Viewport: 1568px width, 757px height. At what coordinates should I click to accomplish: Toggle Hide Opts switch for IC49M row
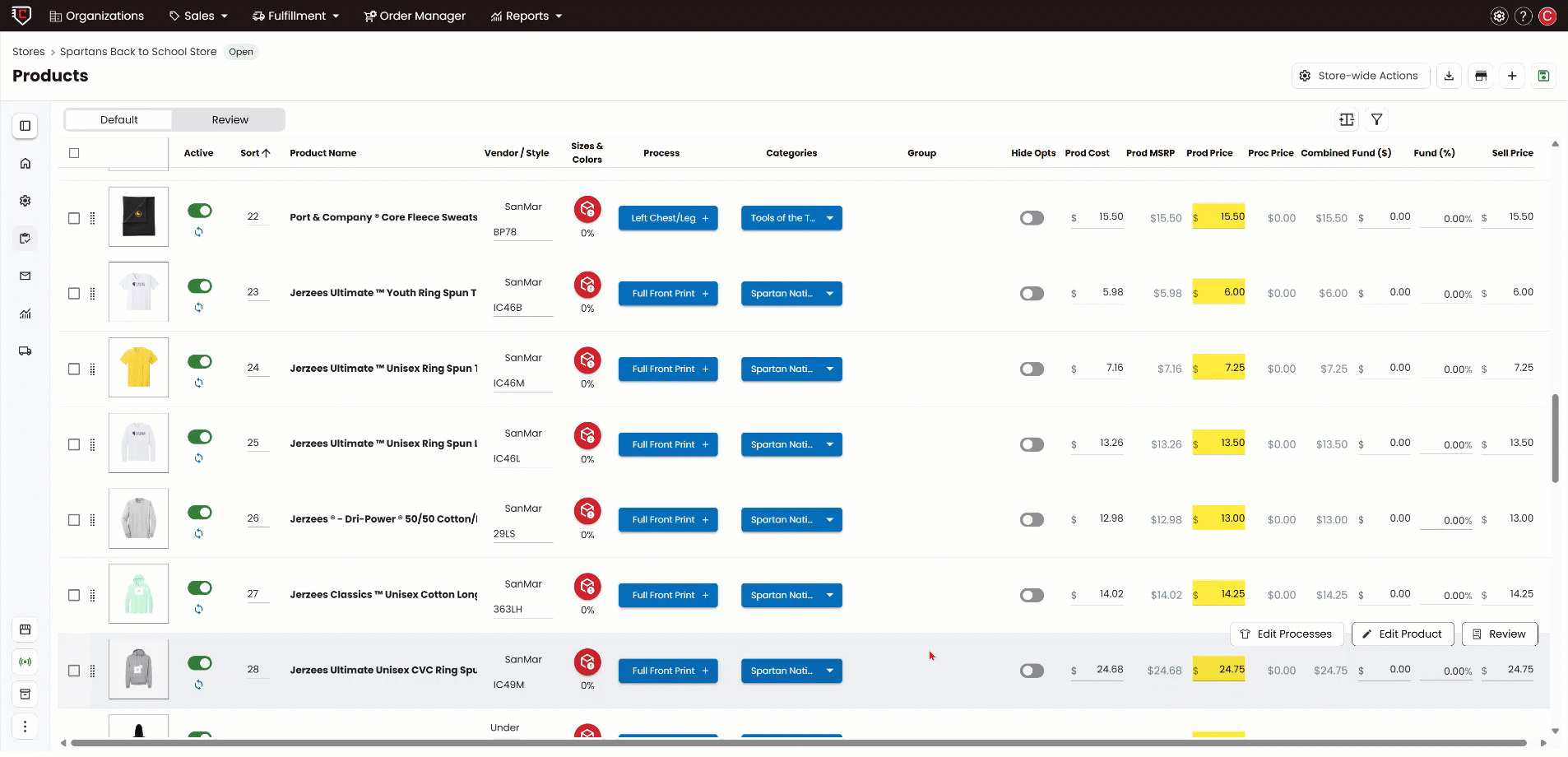tap(1032, 671)
